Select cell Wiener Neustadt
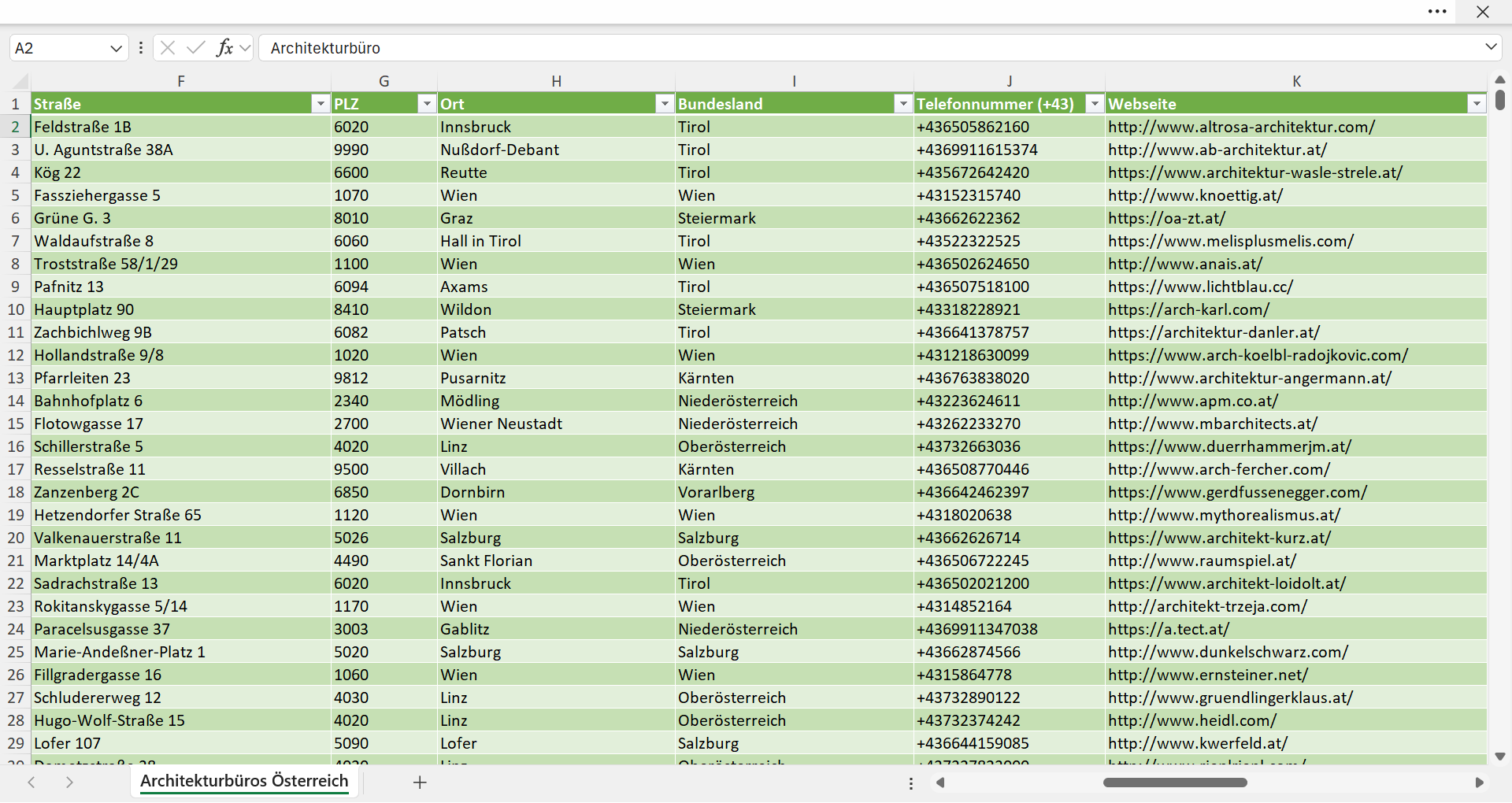Screen dimensions: 1512x803 556,424
